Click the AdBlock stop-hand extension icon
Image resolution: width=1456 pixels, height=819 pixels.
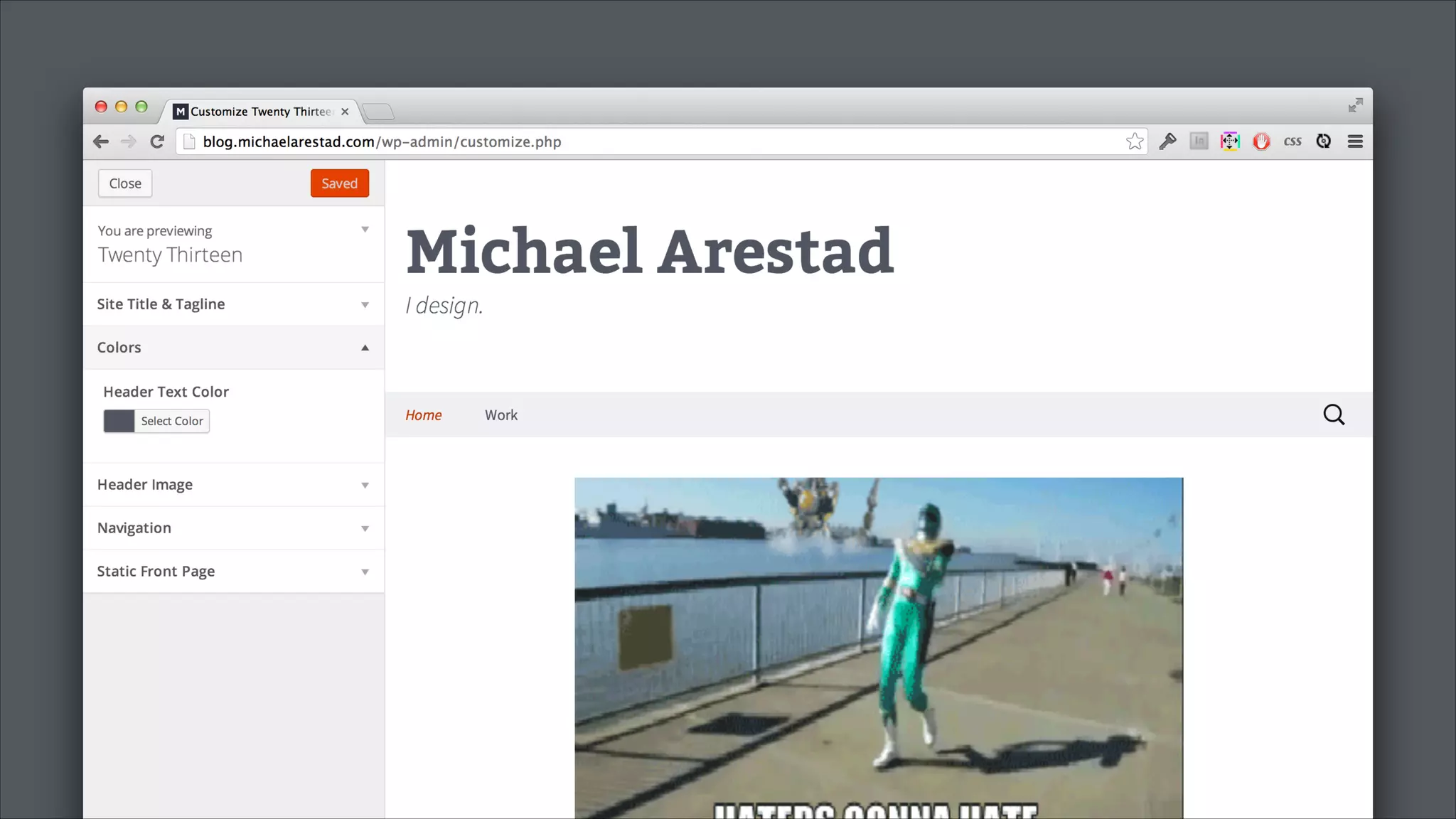click(x=1261, y=141)
